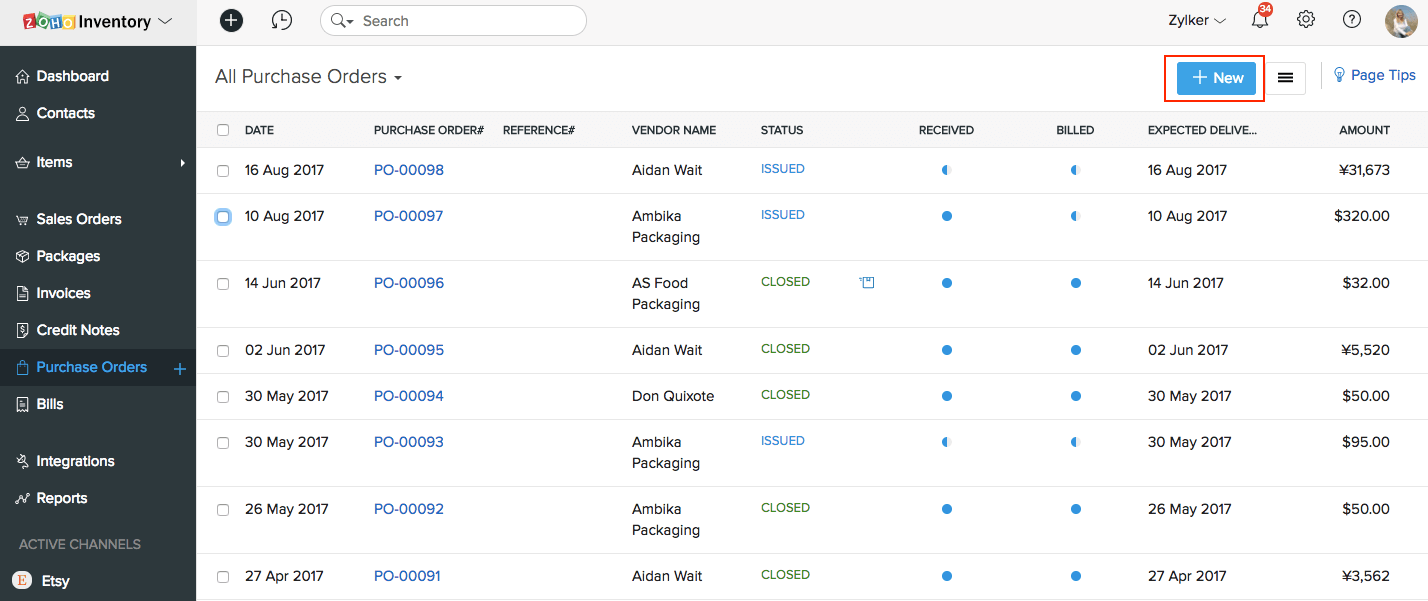Expand the Items submenu in sidebar
This screenshot has width=1428, height=601.
[x=182, y=163]
